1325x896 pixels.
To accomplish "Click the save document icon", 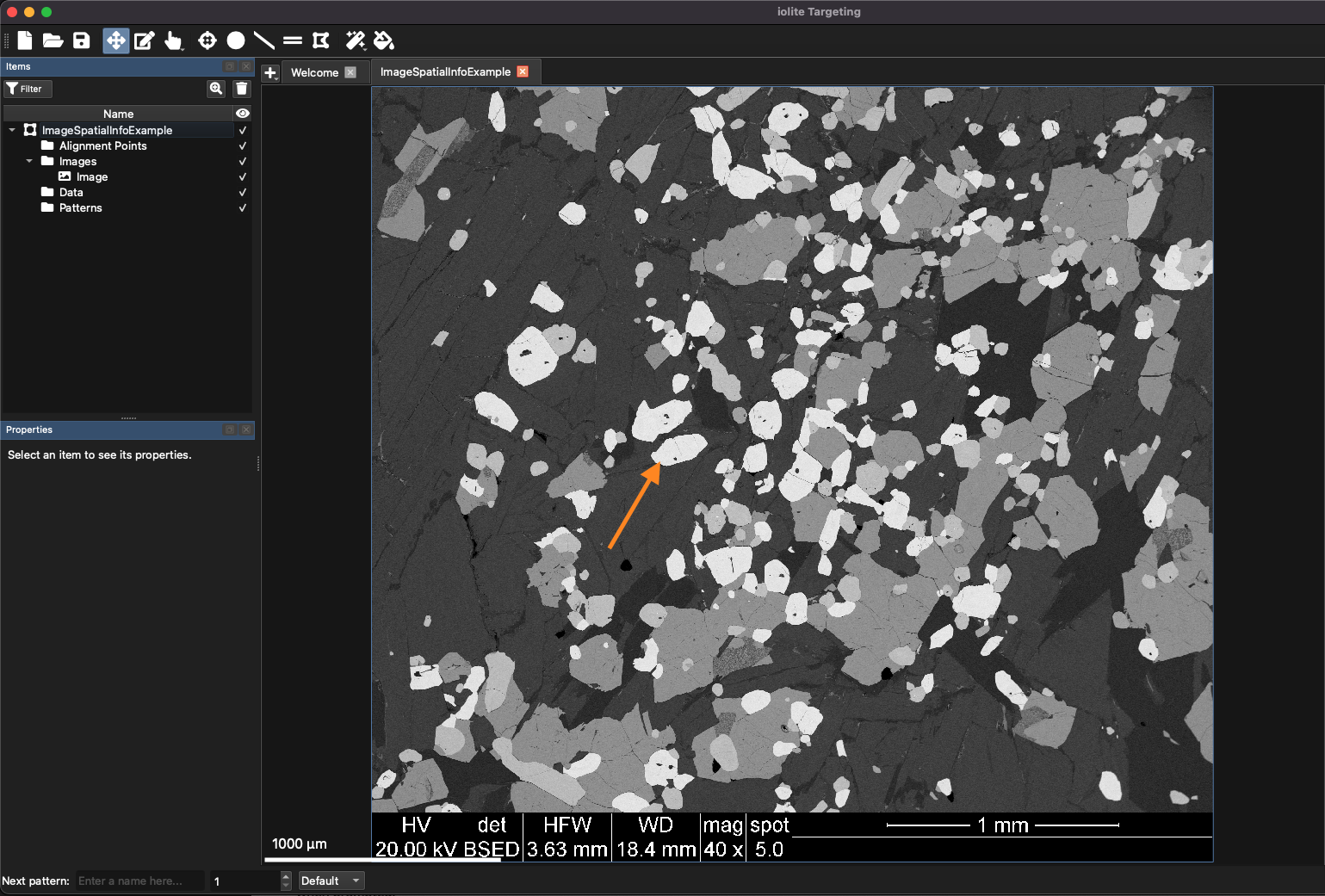I will (x=81, y=40).
